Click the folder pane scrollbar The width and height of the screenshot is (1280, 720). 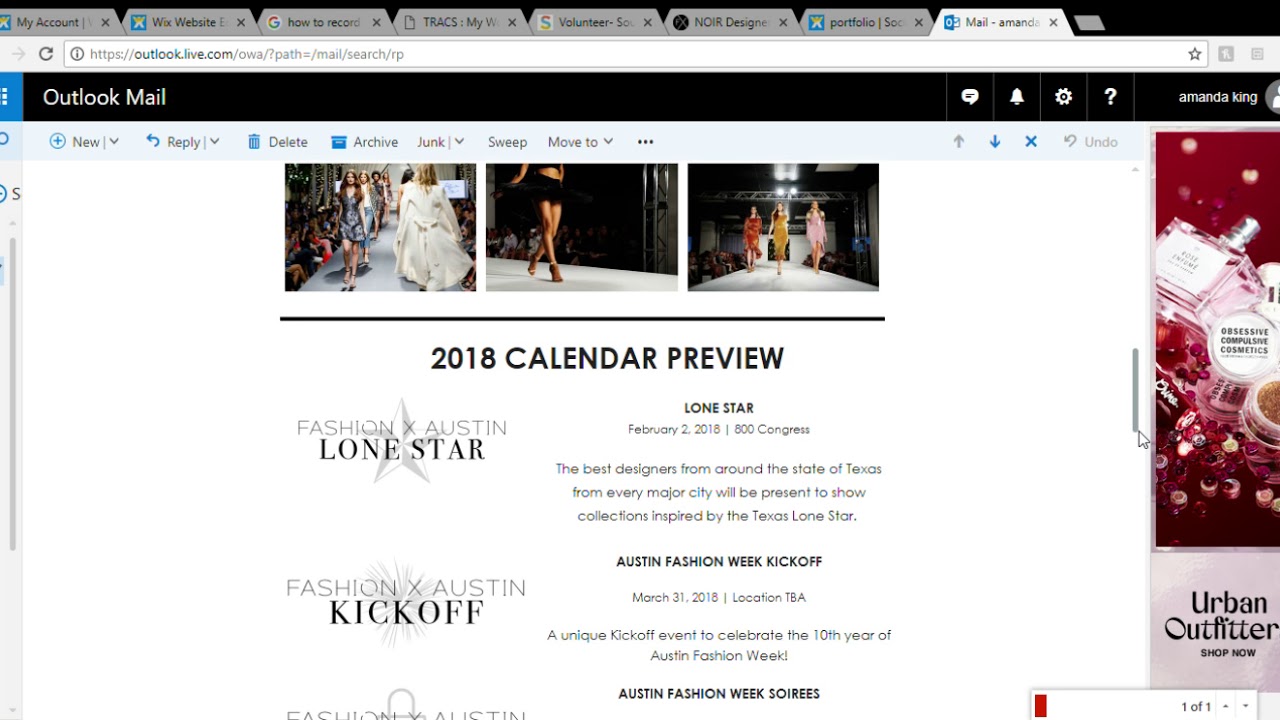pyautogui.click(x=13, y=393)
